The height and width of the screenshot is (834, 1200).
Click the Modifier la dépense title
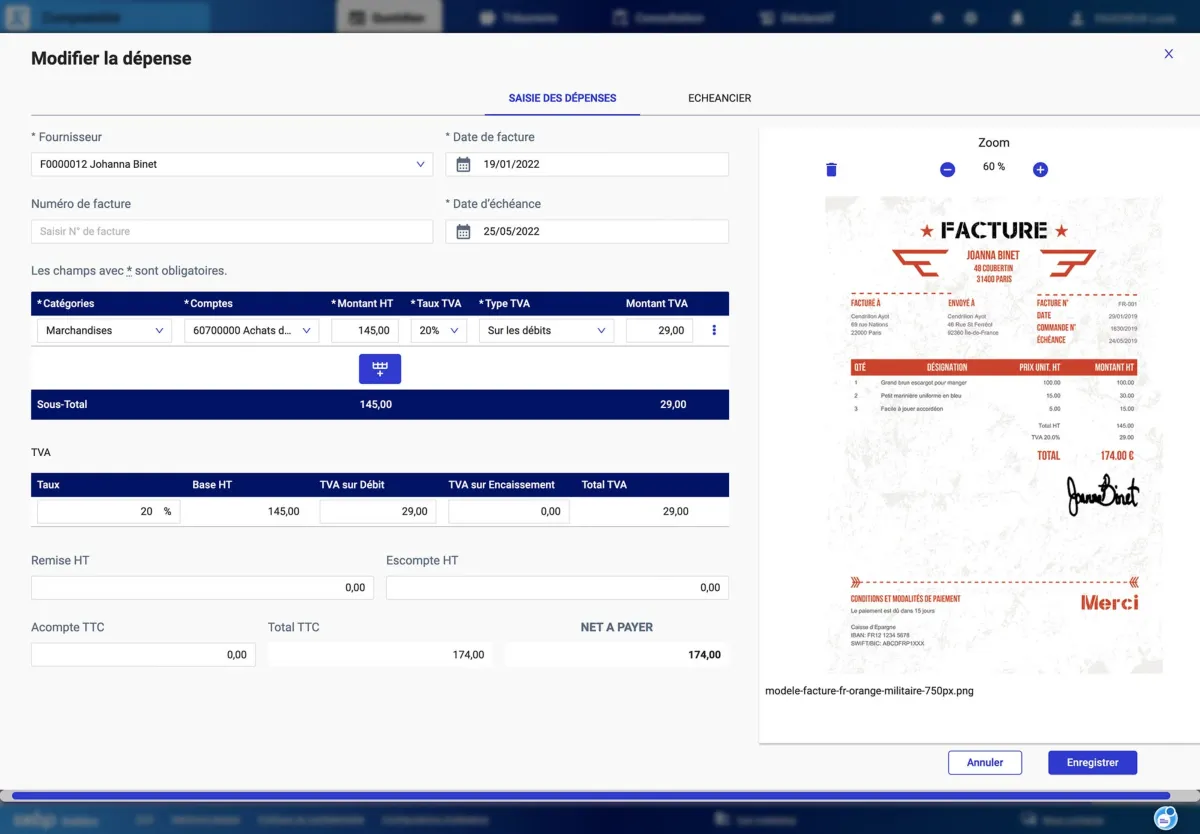(111, 58)
